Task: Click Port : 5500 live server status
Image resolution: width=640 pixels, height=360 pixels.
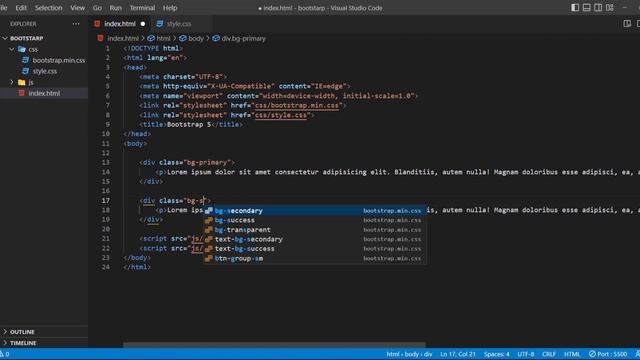Action: point(607,354)
